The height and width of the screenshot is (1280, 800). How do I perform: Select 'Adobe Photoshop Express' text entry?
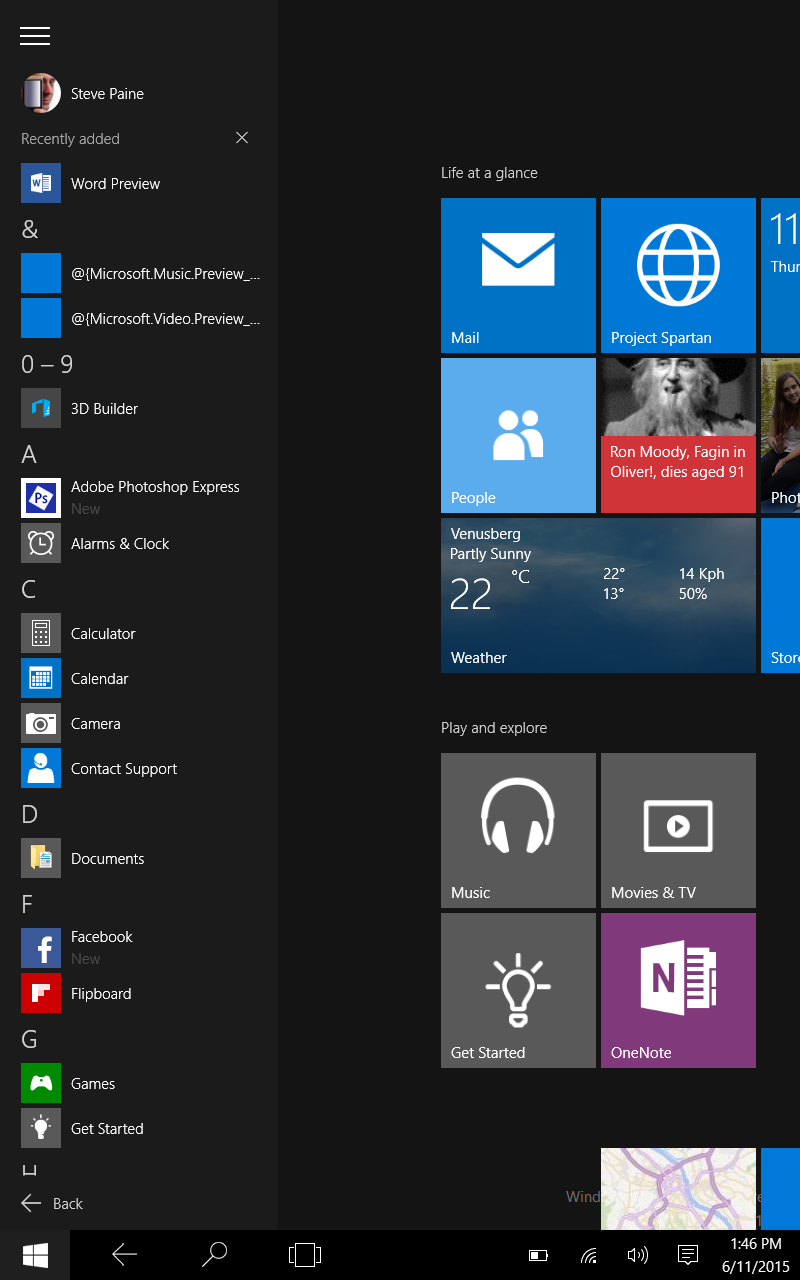tap(155, 487)
